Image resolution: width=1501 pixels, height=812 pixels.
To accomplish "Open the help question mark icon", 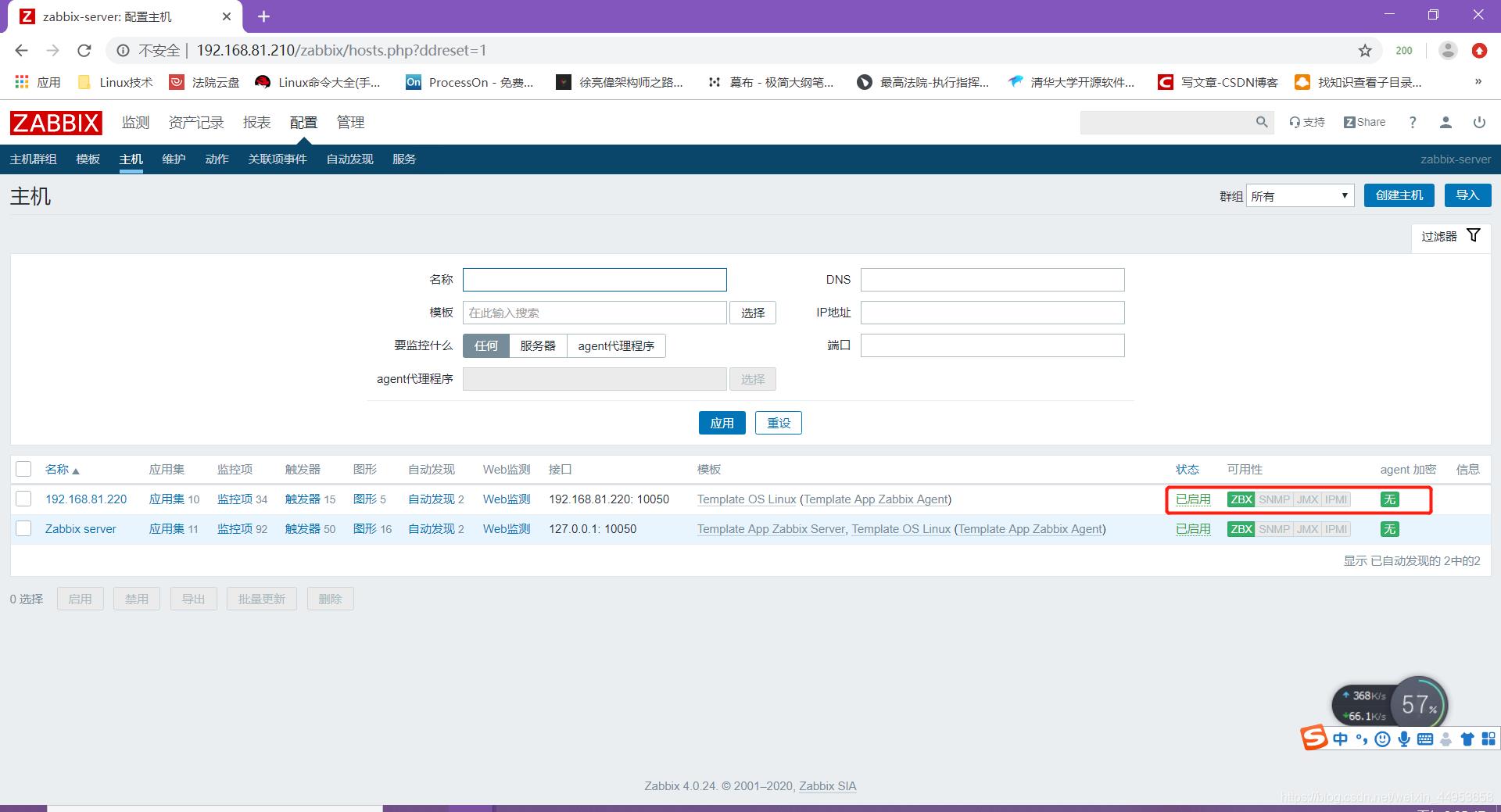I will tap(1412, 122).
